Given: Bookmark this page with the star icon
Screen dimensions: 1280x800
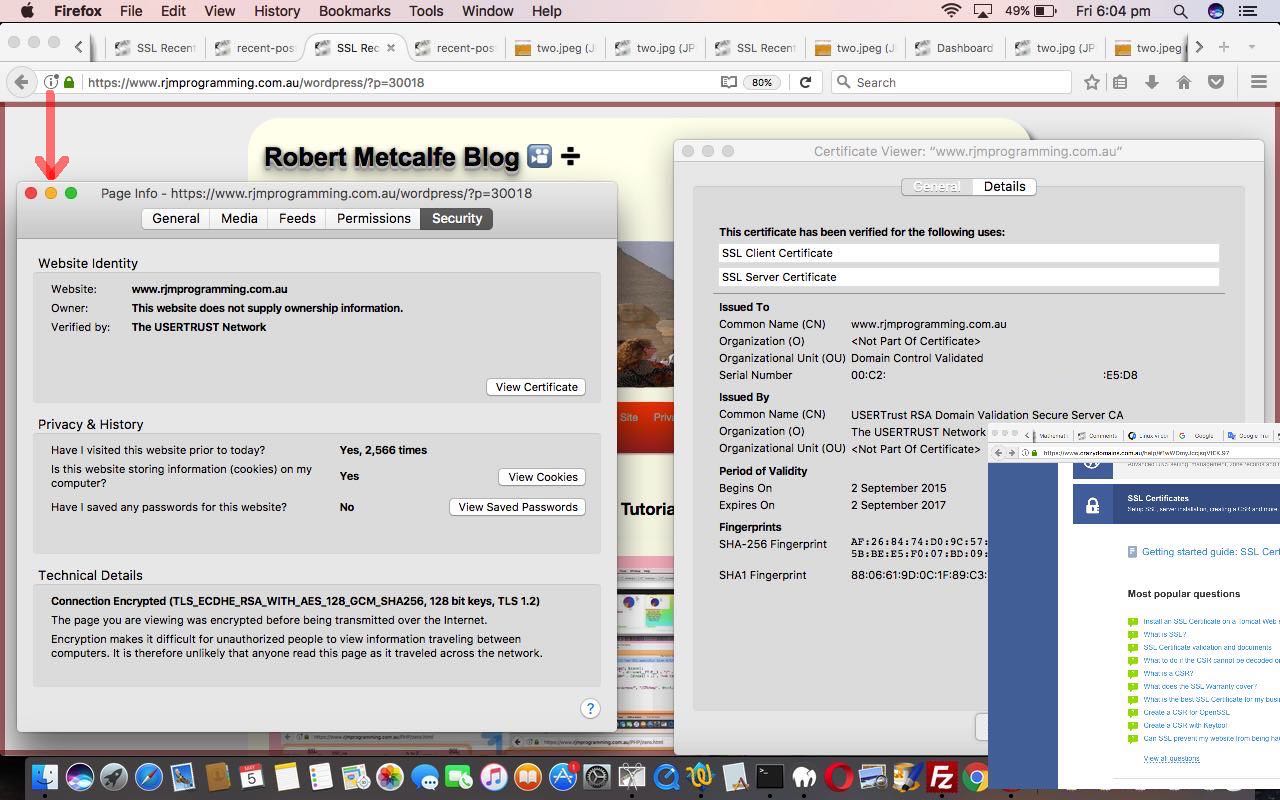Looking at the screenshot, I should click(1092, 82).
